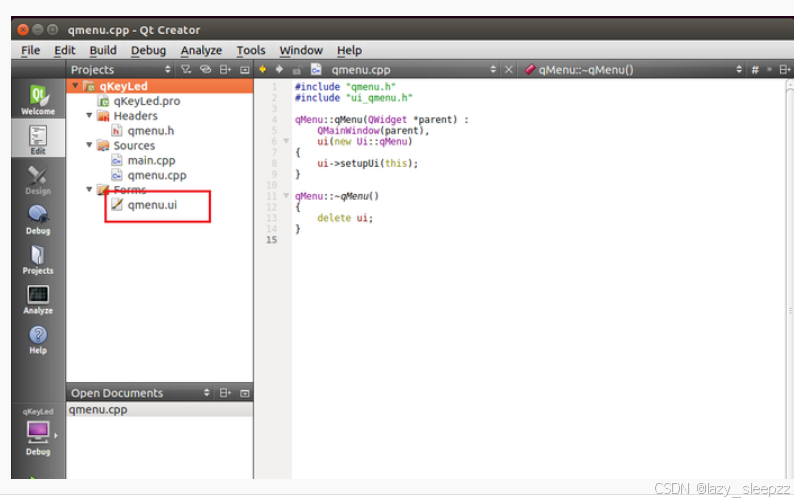Screen dimensions: 794x502
Task: Open the Window menu
Action: (x=301, y=51)
